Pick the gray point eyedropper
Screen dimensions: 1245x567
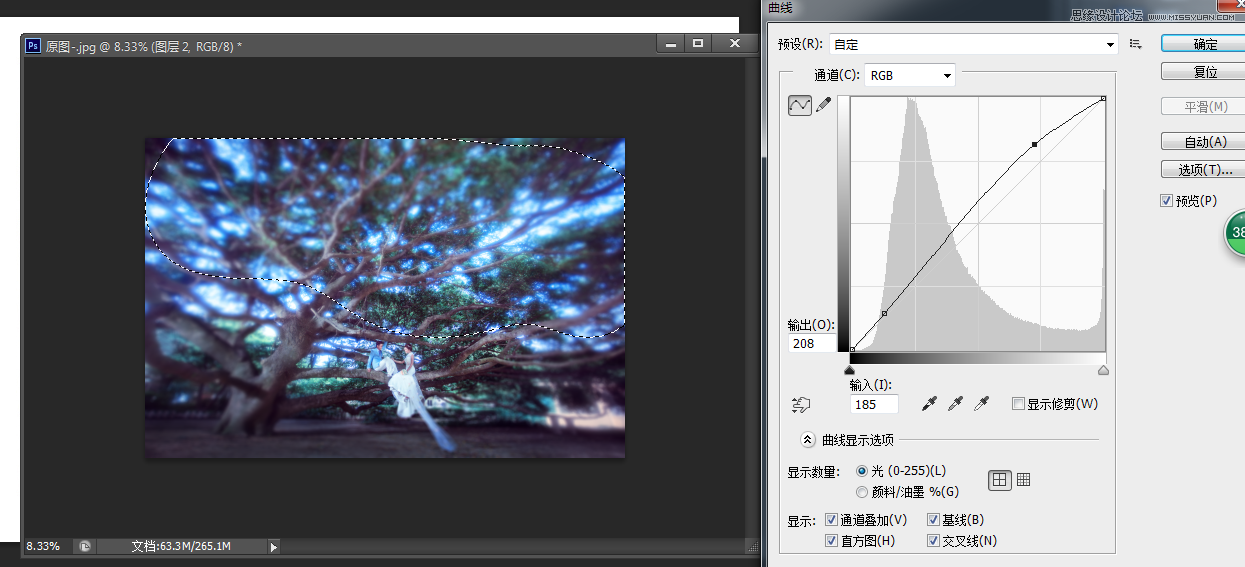coord(956,404)
